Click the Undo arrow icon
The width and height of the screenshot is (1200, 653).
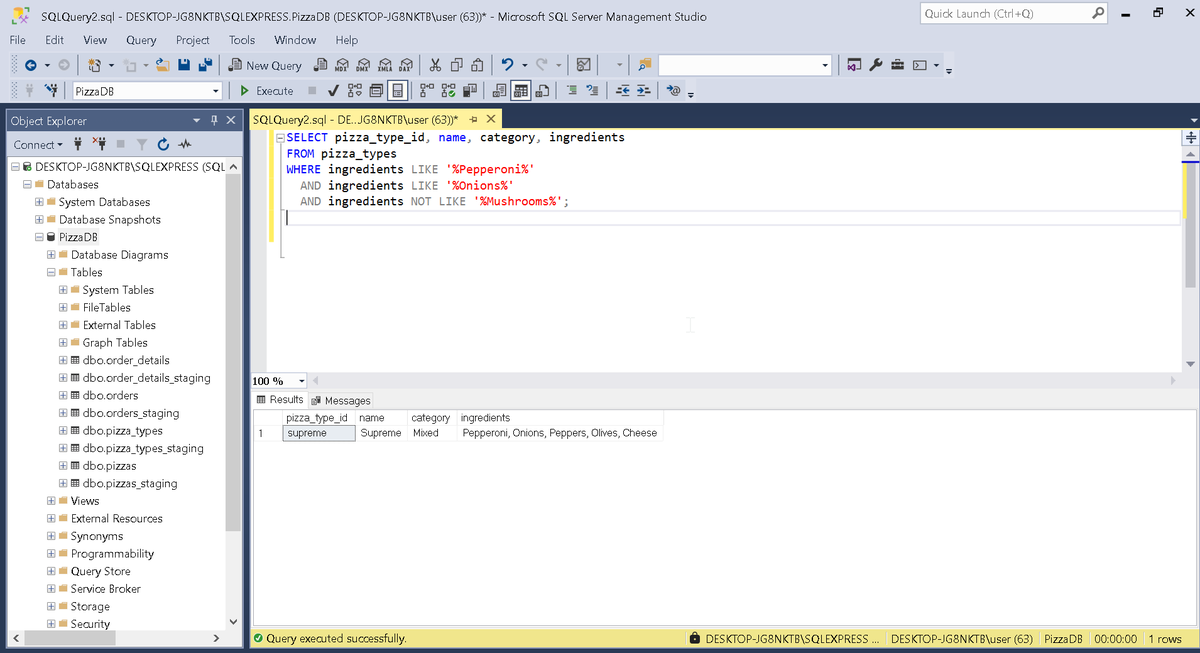coord(508,65)
